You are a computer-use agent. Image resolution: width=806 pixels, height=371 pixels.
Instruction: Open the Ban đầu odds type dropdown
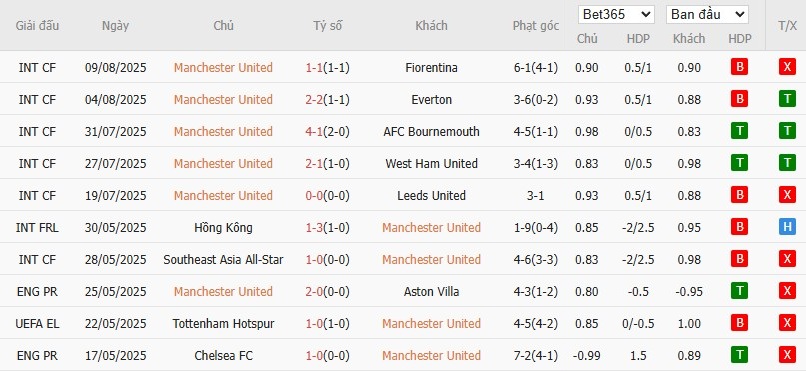point(707,14)
